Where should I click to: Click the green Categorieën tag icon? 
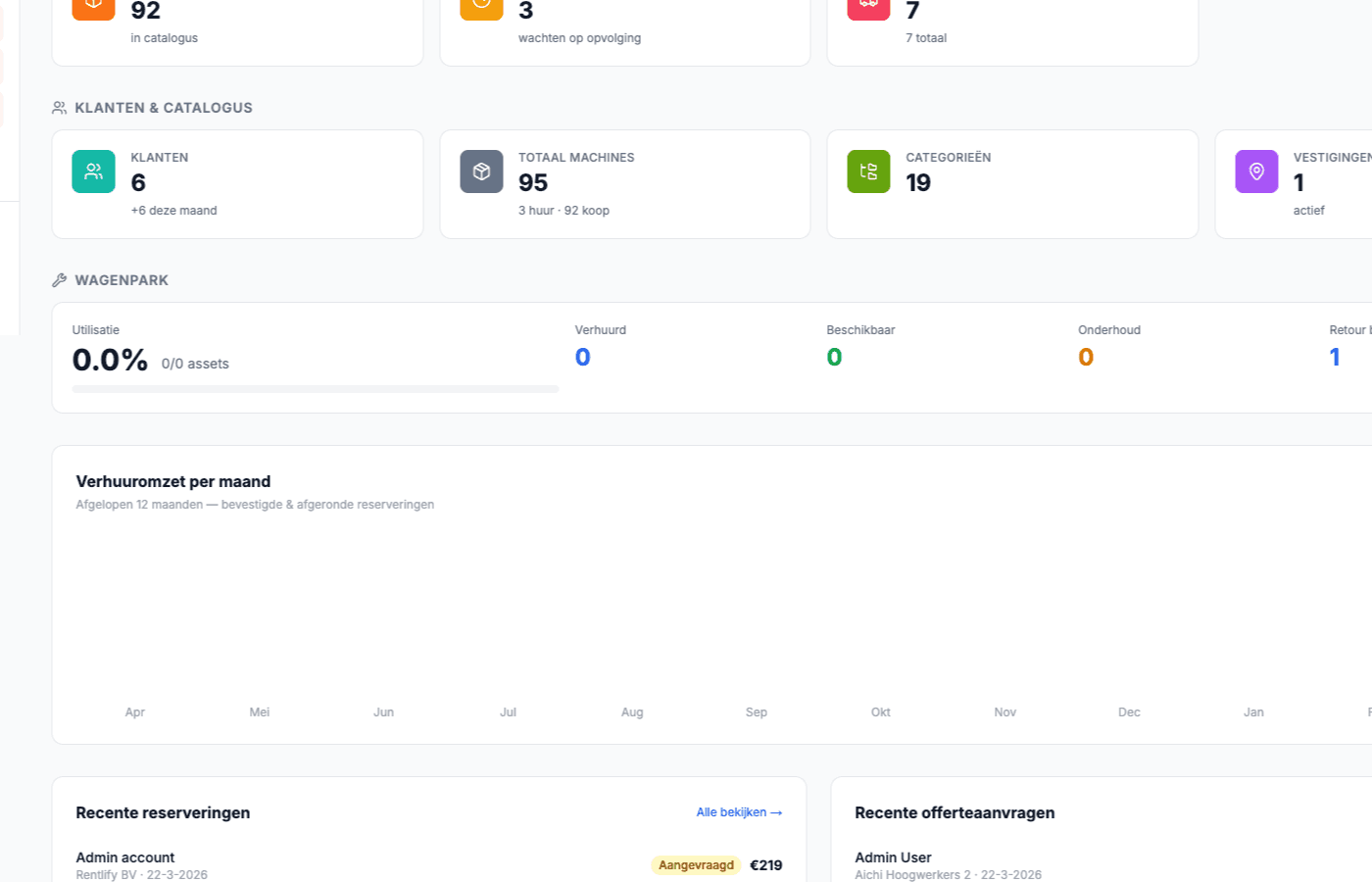coord(867,171)
